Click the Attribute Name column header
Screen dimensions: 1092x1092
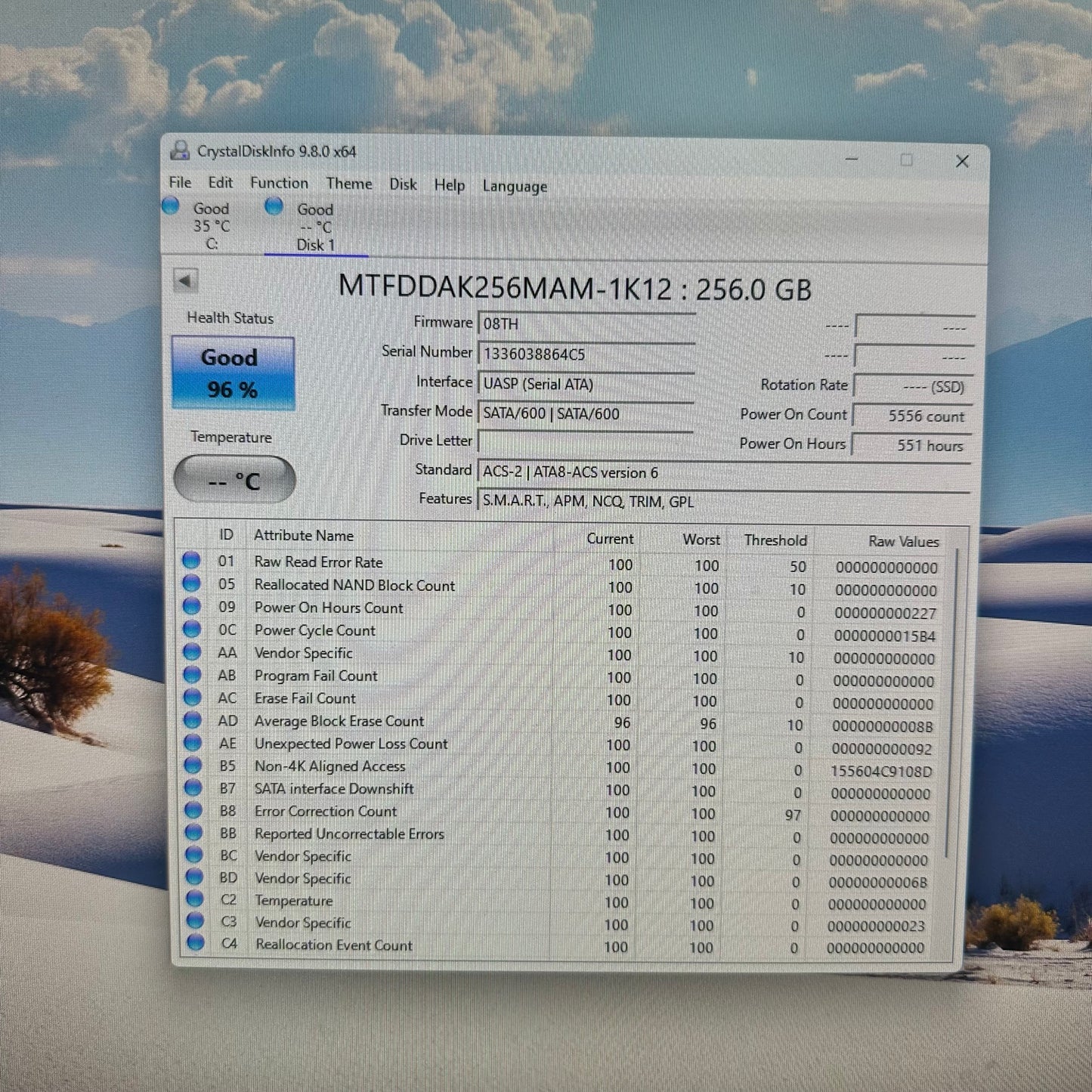tap(304, 535)
